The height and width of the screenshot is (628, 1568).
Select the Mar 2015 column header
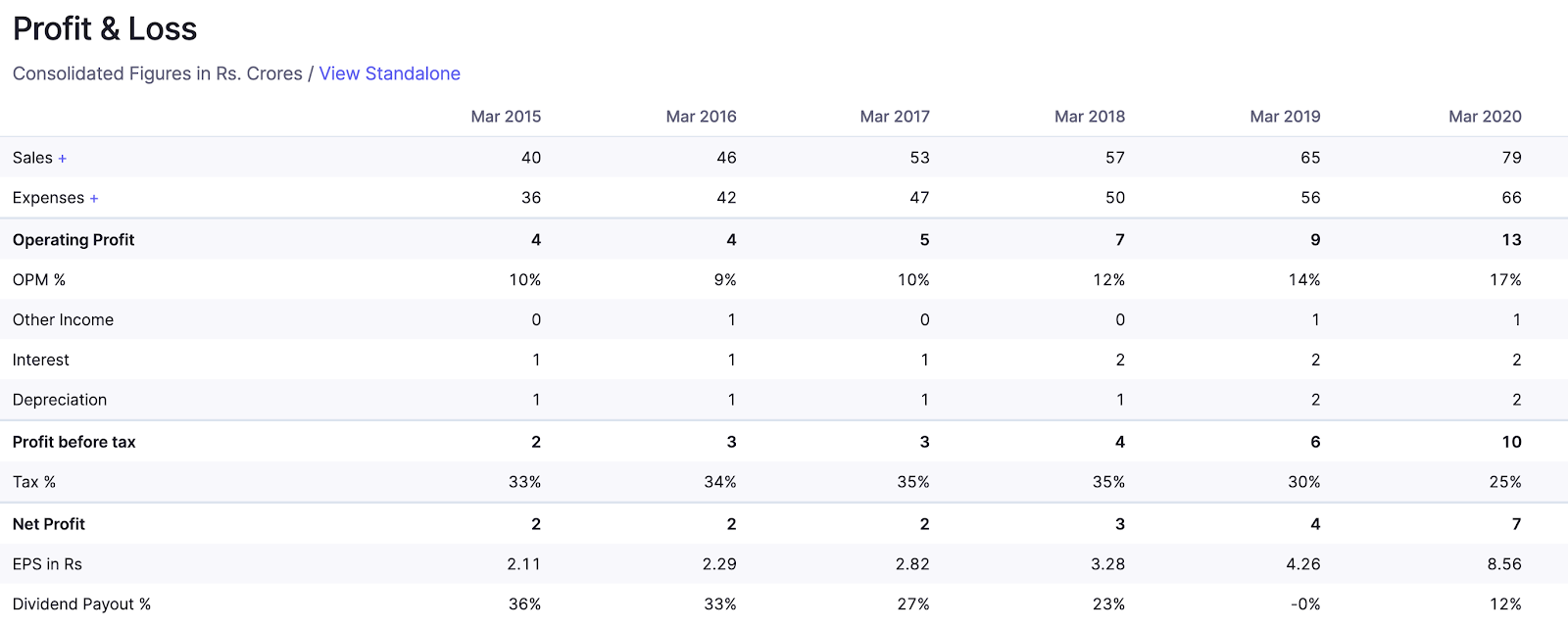tap(506, 117)
